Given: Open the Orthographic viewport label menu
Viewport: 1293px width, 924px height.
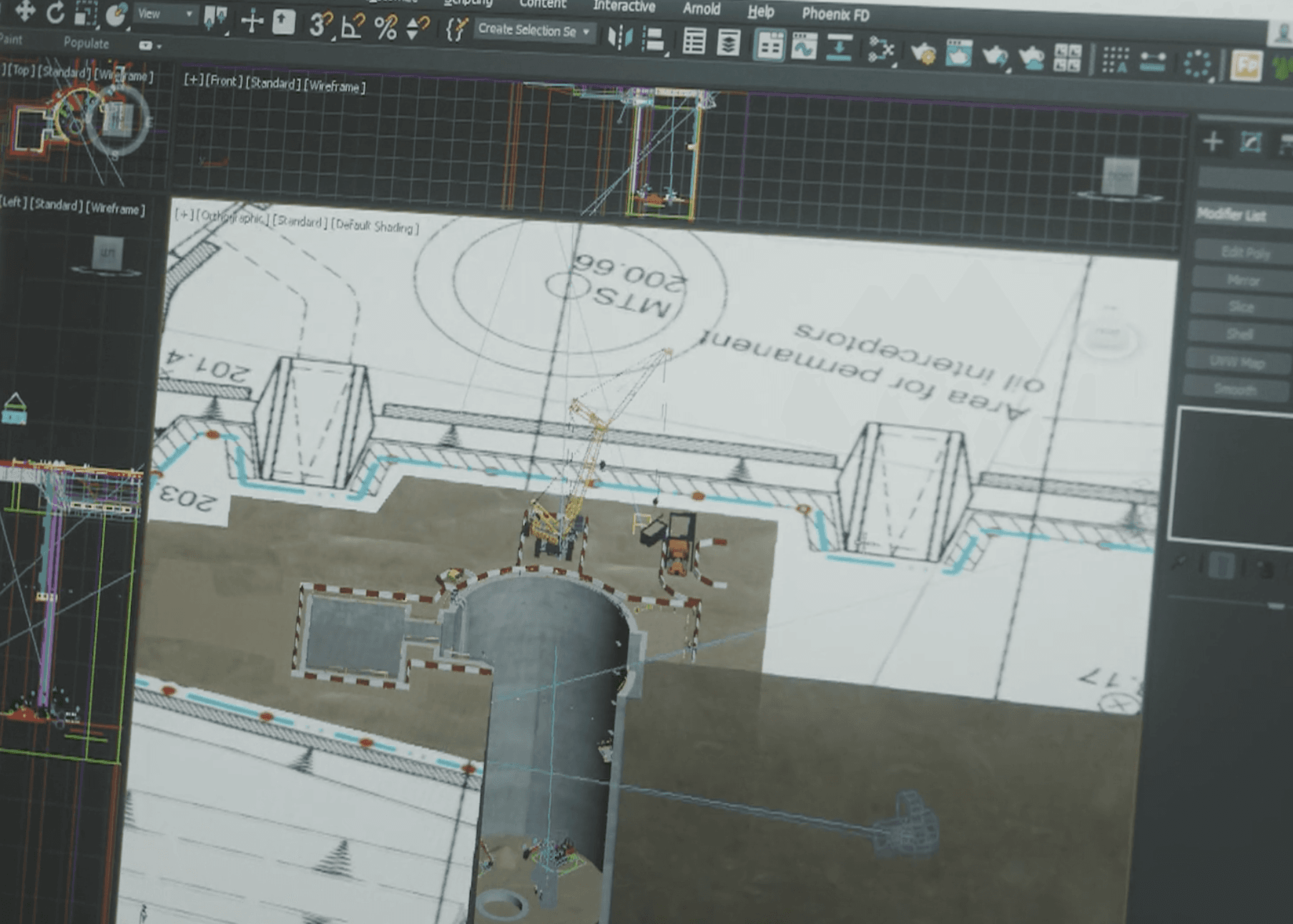Looking at the screenshot, I should [231, 217].
